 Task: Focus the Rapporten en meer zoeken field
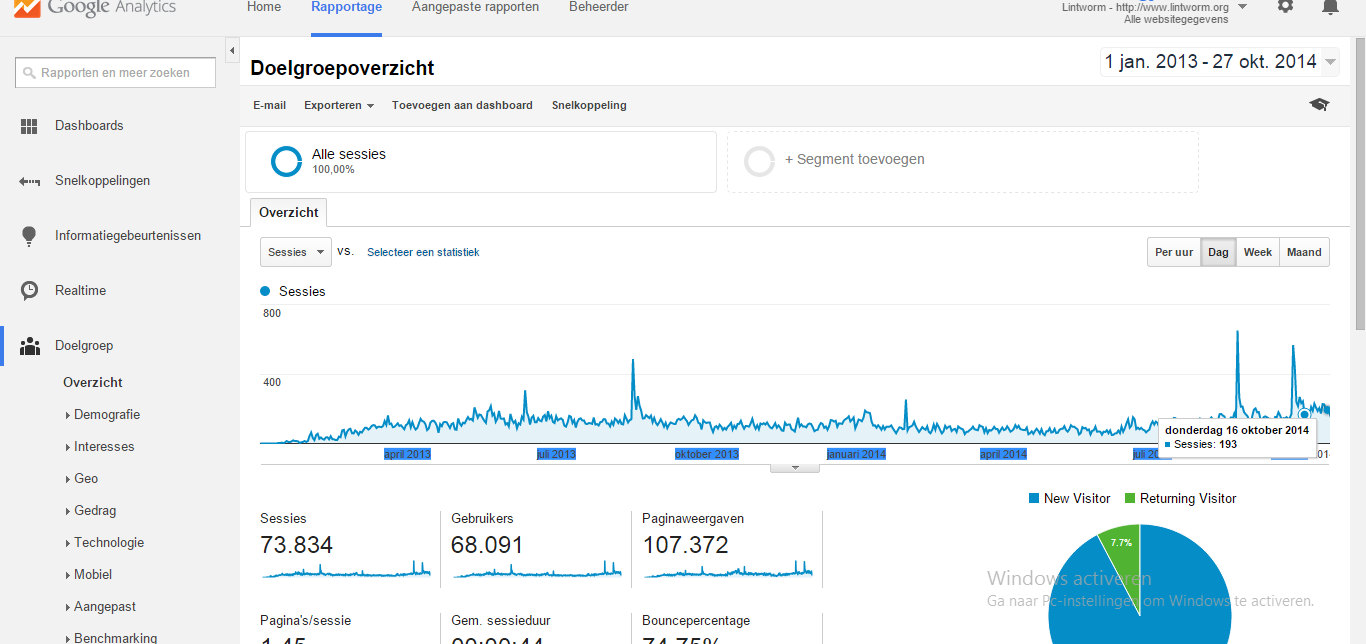tap(116, 73)
